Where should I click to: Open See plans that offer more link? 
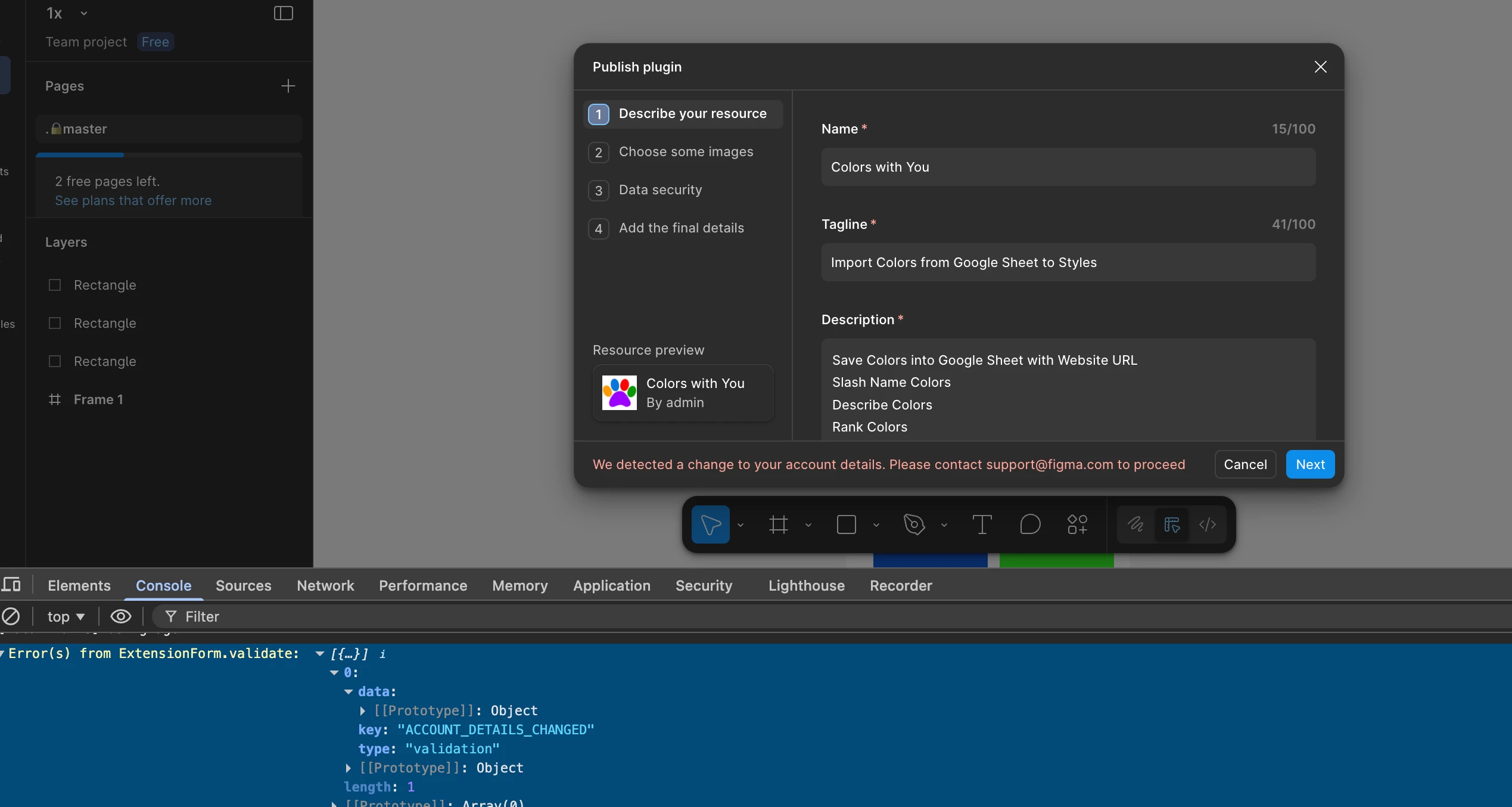[133, 200]
